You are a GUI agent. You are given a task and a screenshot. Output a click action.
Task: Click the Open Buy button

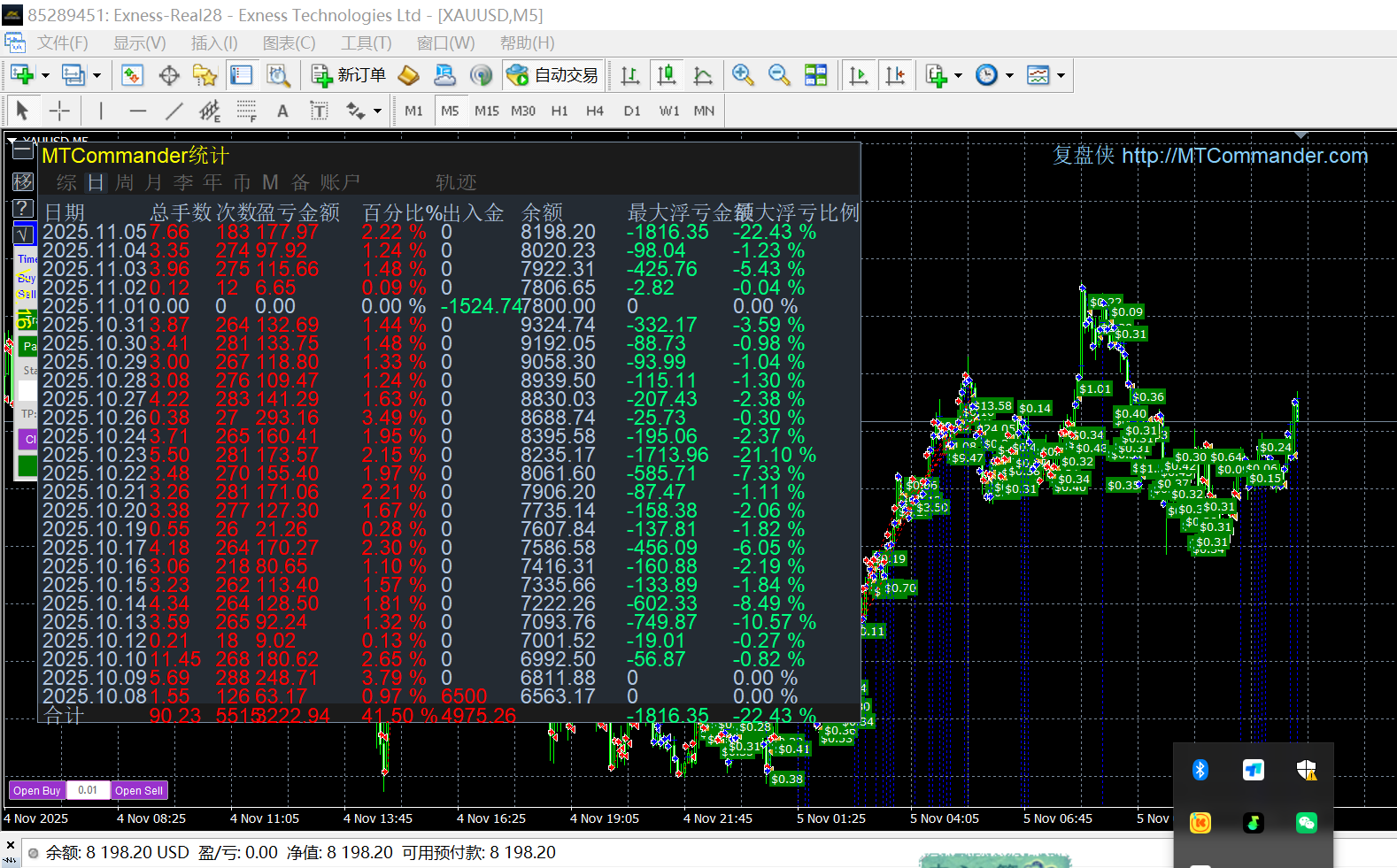click(36, 790)
